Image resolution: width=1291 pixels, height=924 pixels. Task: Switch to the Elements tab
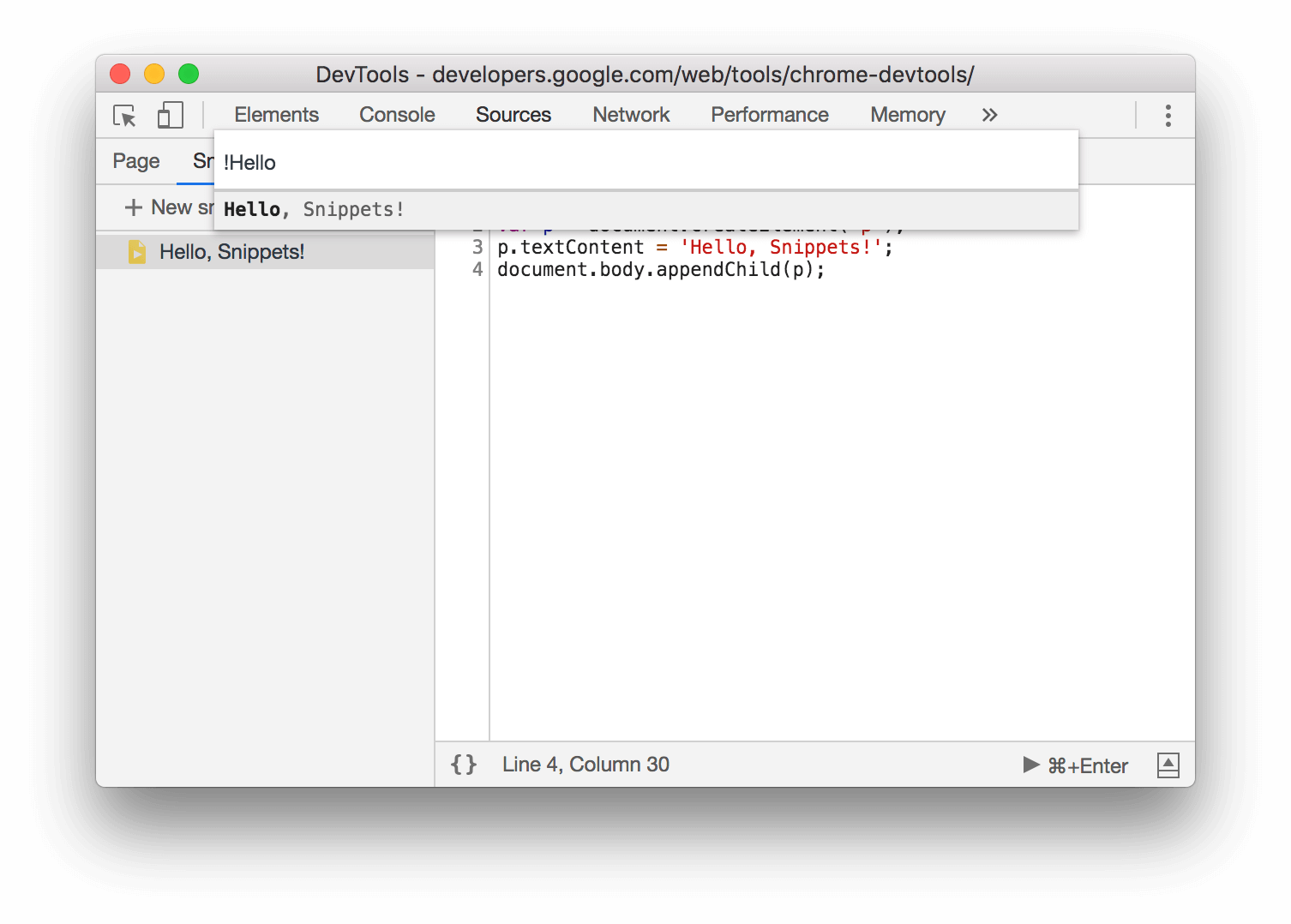coord(276,115)
